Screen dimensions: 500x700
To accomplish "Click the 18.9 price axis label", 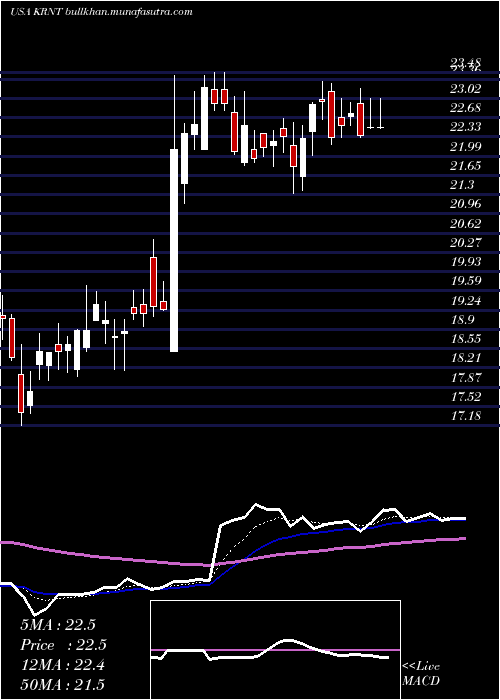I will tap(462, 320).
